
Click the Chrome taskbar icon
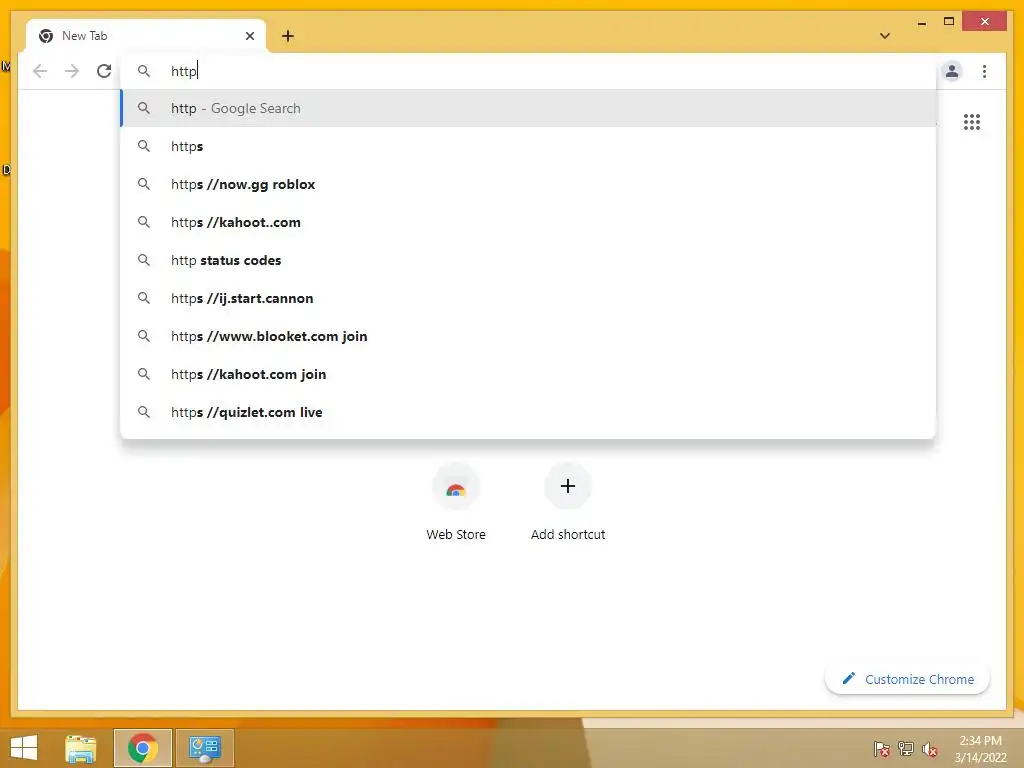pos(142,748)
